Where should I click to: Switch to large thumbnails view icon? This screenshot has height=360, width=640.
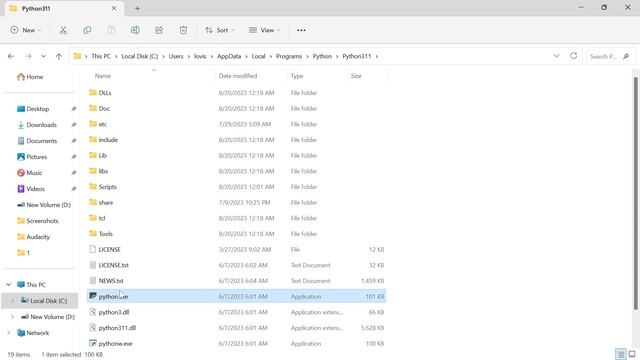pyautogui.click(x=632, y=354)
